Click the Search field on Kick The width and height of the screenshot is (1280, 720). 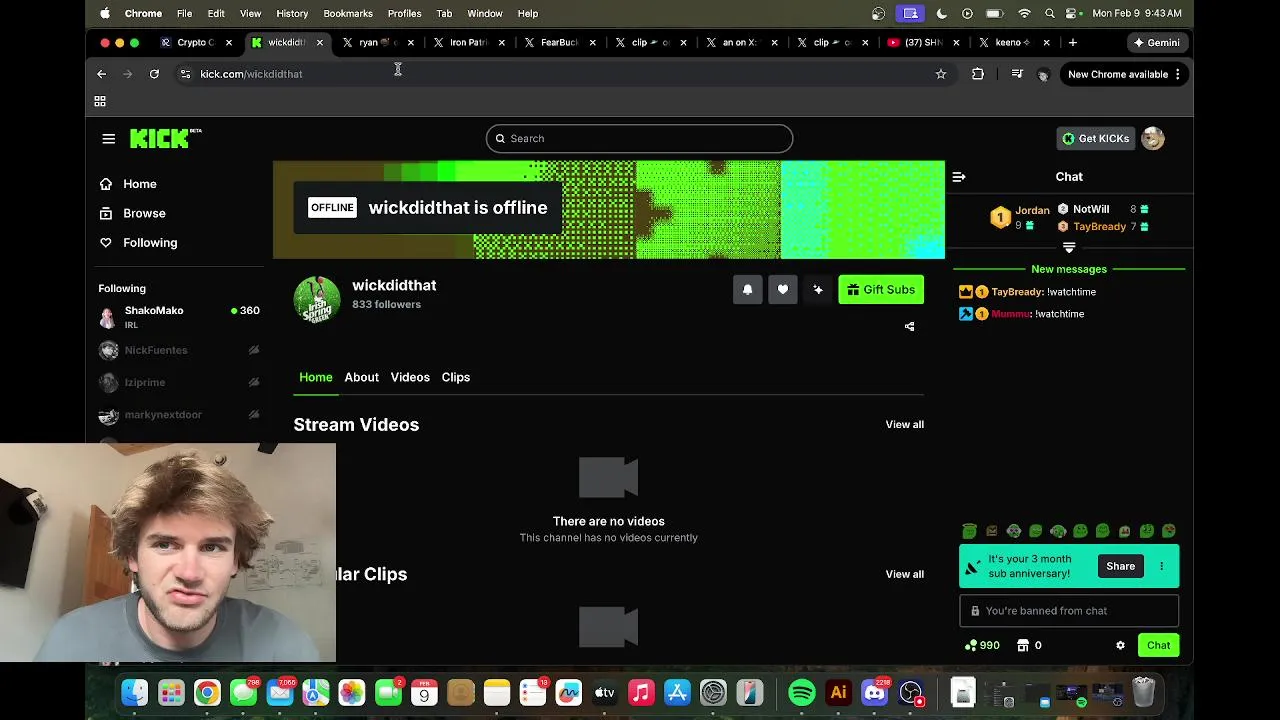639,139
